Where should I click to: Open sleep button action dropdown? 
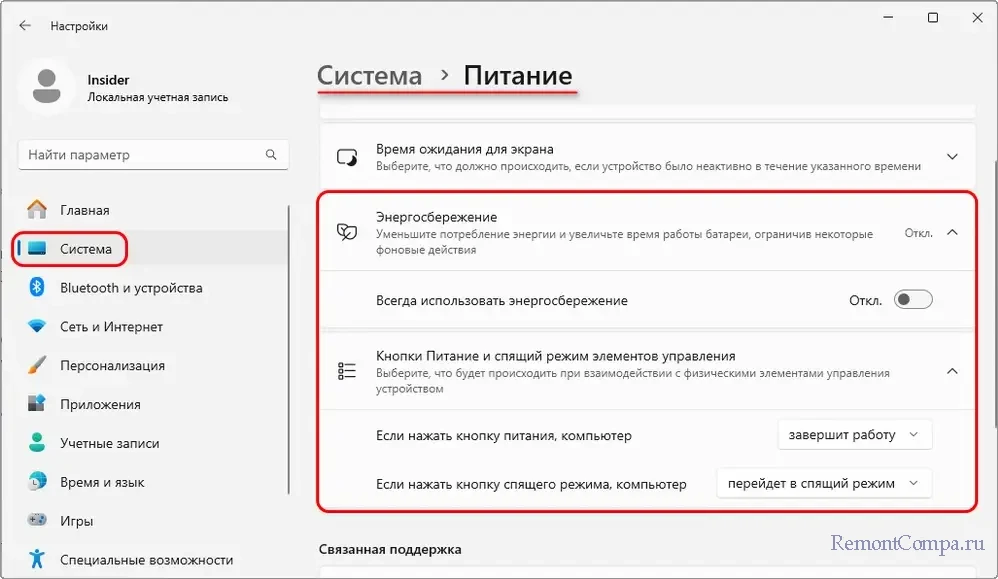click(x=823, y=483)
